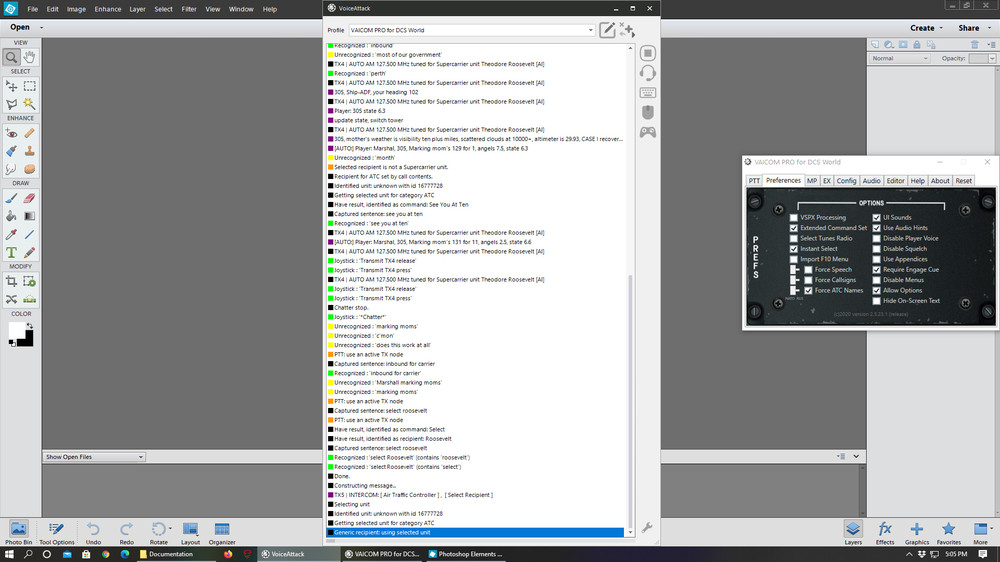Enable VSPX Processing checkbox
The image size is (1000, 562).
(793, 218)
